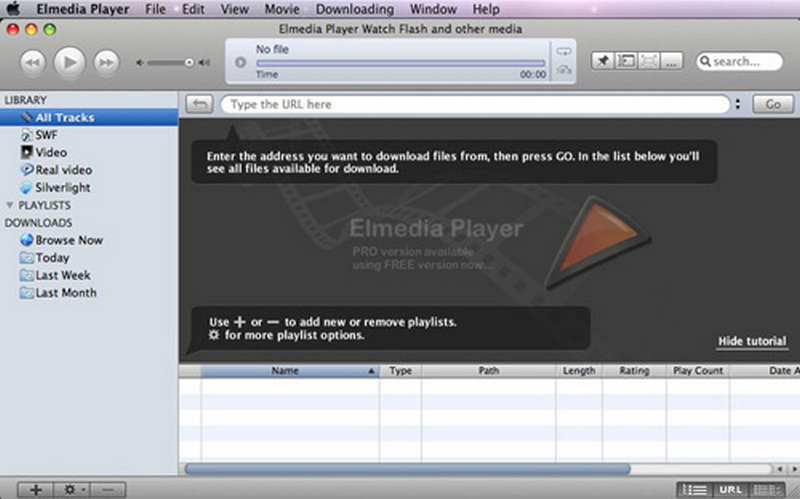
Task: Toggle the pin on top button
Action: [x=603, y=61]
